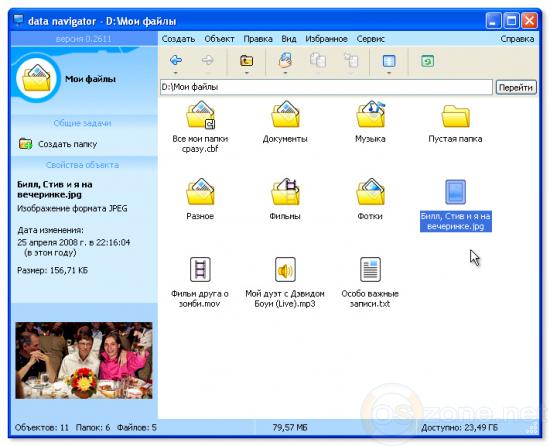Click the Свойства объекта section header

83,165
